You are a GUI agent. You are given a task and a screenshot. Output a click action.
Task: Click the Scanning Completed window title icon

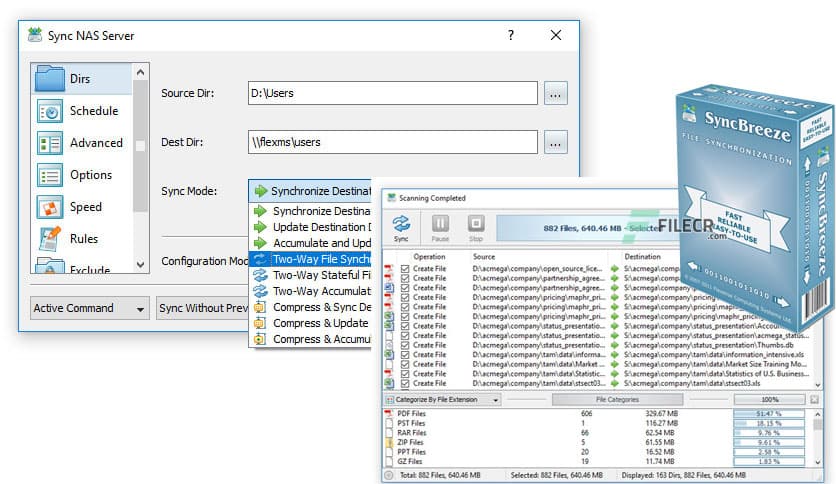click(391, 198)
